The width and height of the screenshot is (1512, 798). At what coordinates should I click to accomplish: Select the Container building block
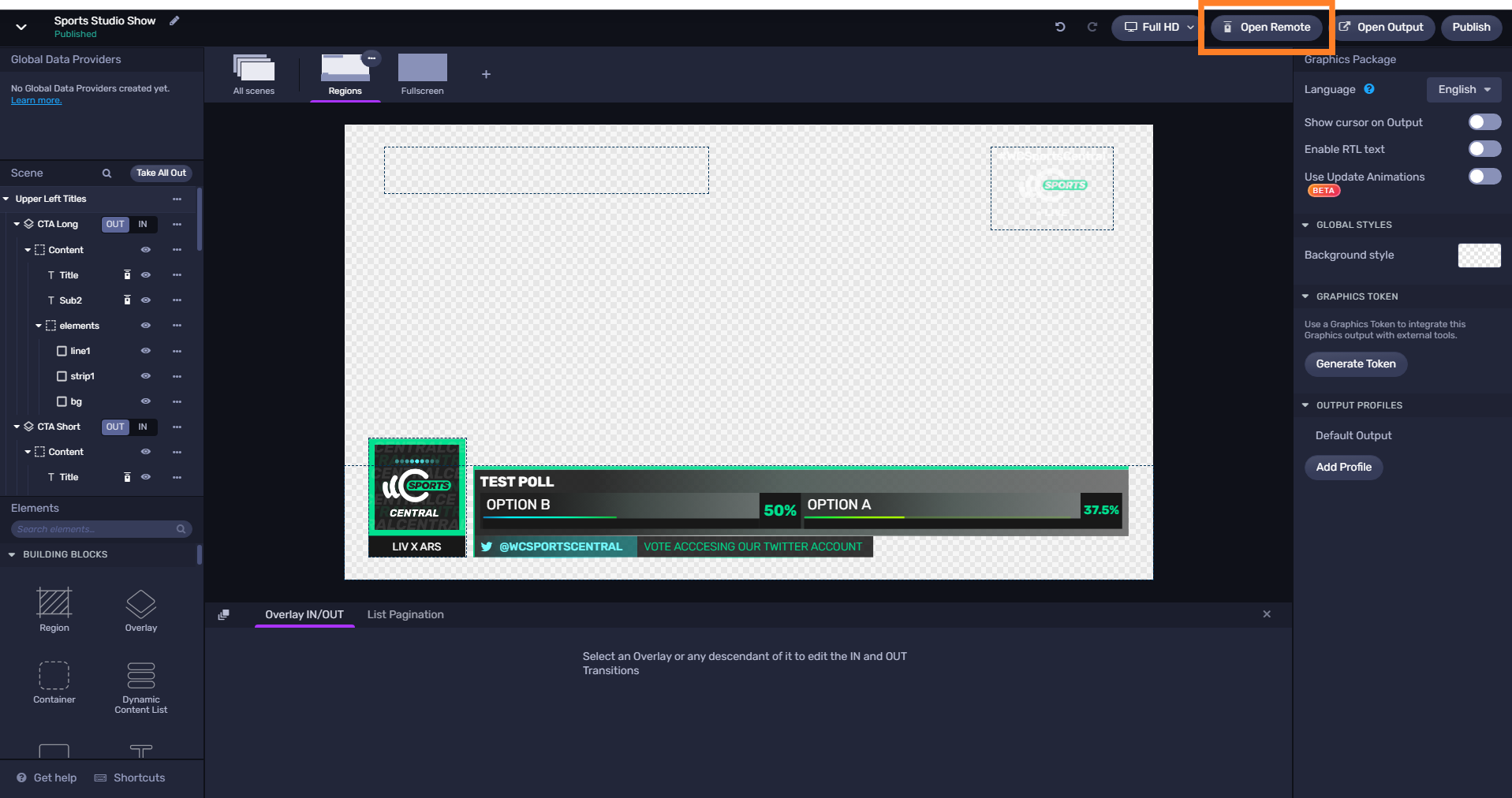click(54, 682)
